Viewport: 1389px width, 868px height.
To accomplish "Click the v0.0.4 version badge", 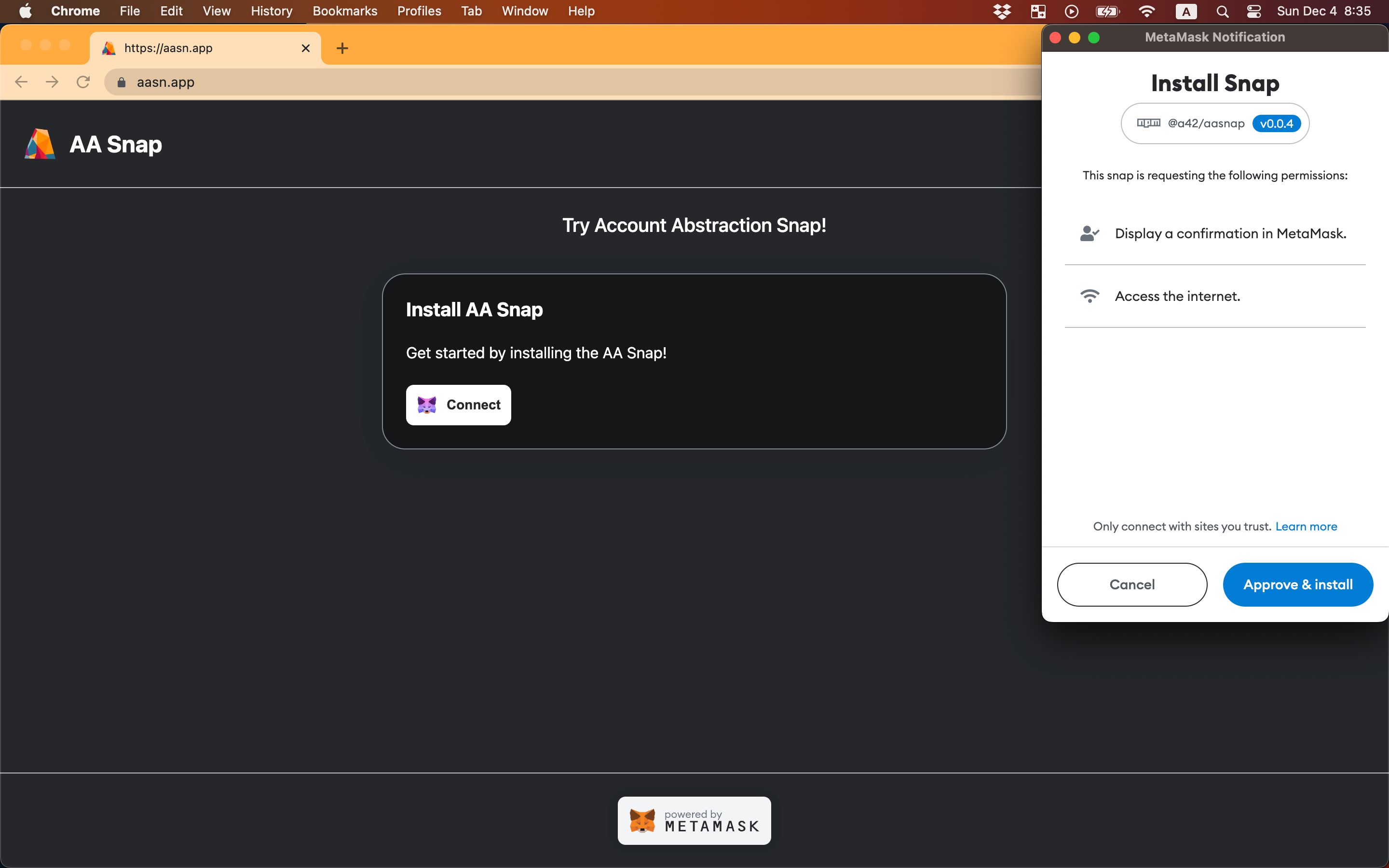I will [1277, 123].
